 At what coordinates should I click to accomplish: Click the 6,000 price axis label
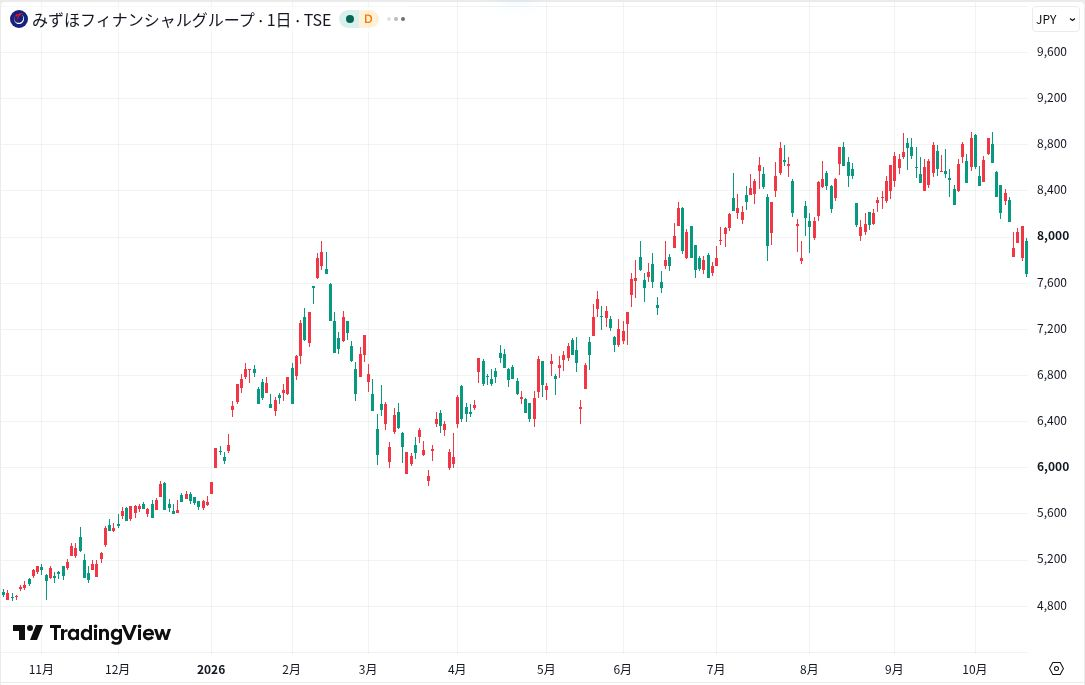pos(1052,467)
